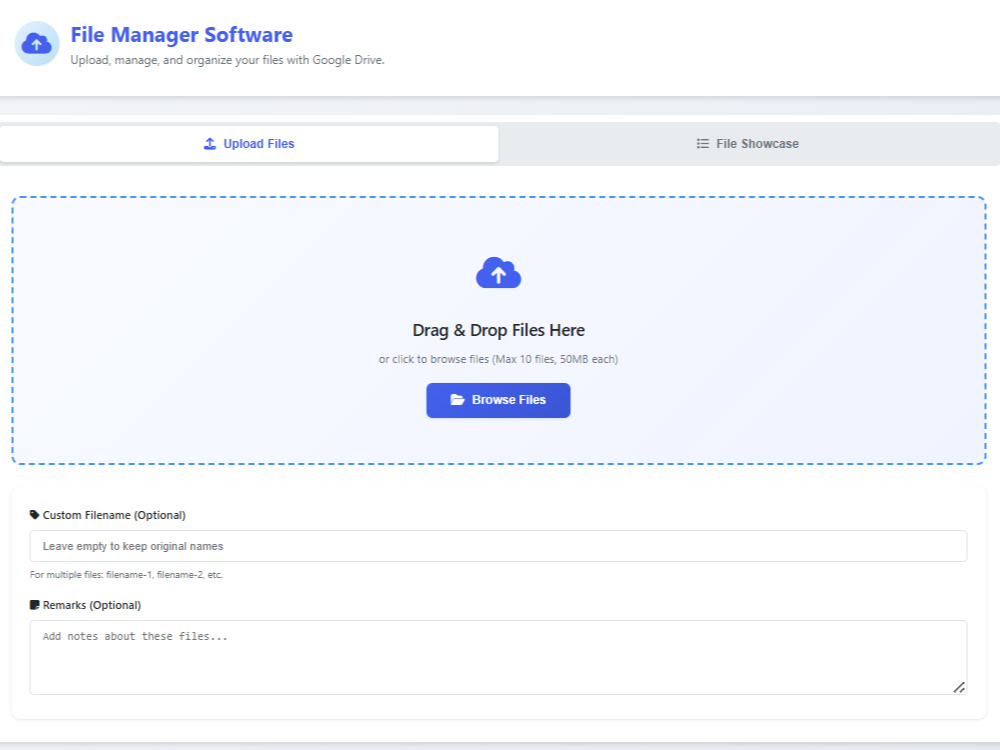This screenshot has height=750, width=1000.
Task: Click the max 10 files hint text
Action: click(x=498, y=359)
